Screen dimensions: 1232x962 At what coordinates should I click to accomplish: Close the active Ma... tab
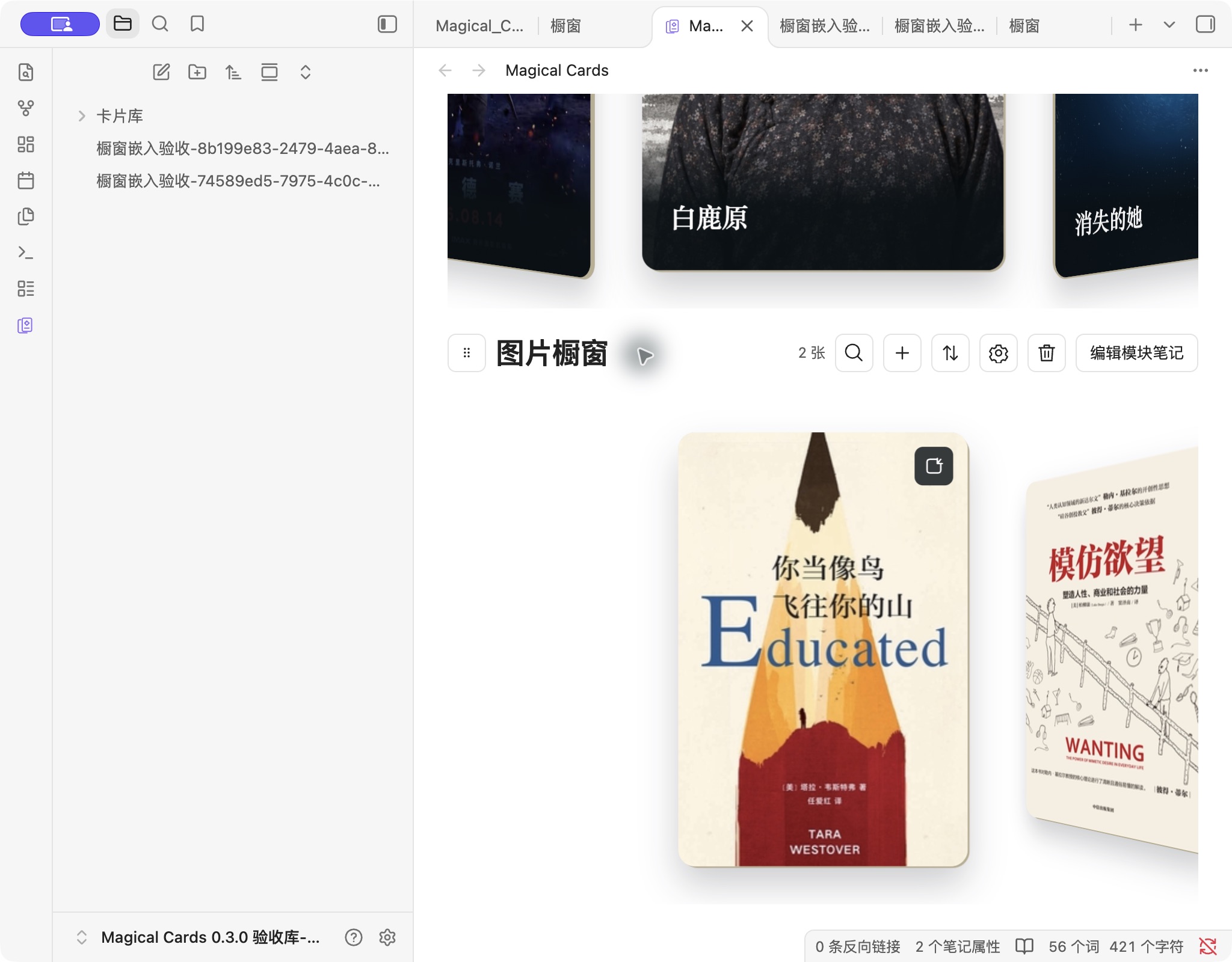[747, 26]
